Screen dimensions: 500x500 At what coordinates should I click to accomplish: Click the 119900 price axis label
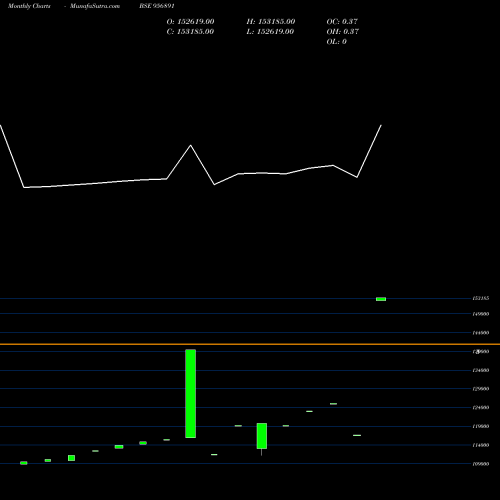coord(481,426)
